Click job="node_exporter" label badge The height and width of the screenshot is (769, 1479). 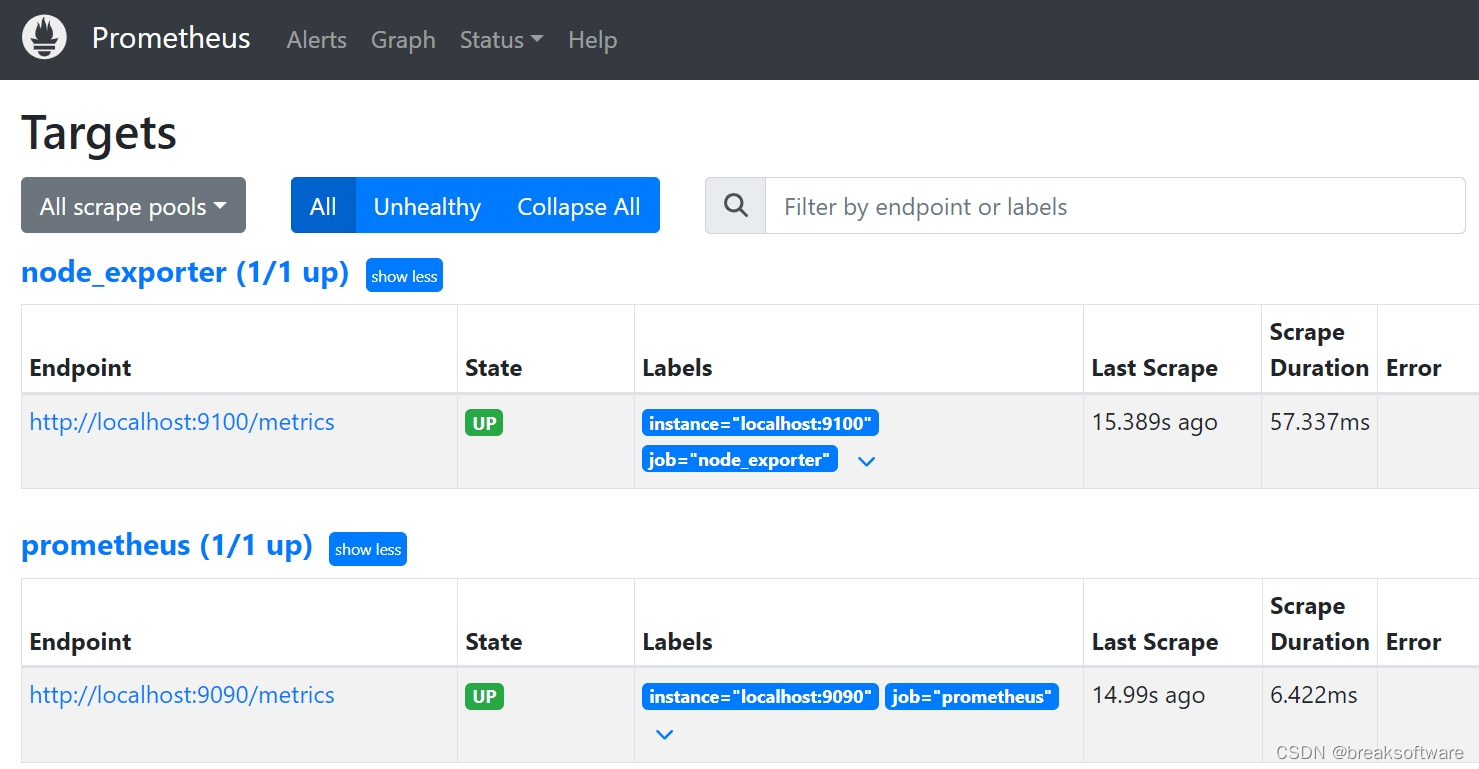click(x=740, y=460)
